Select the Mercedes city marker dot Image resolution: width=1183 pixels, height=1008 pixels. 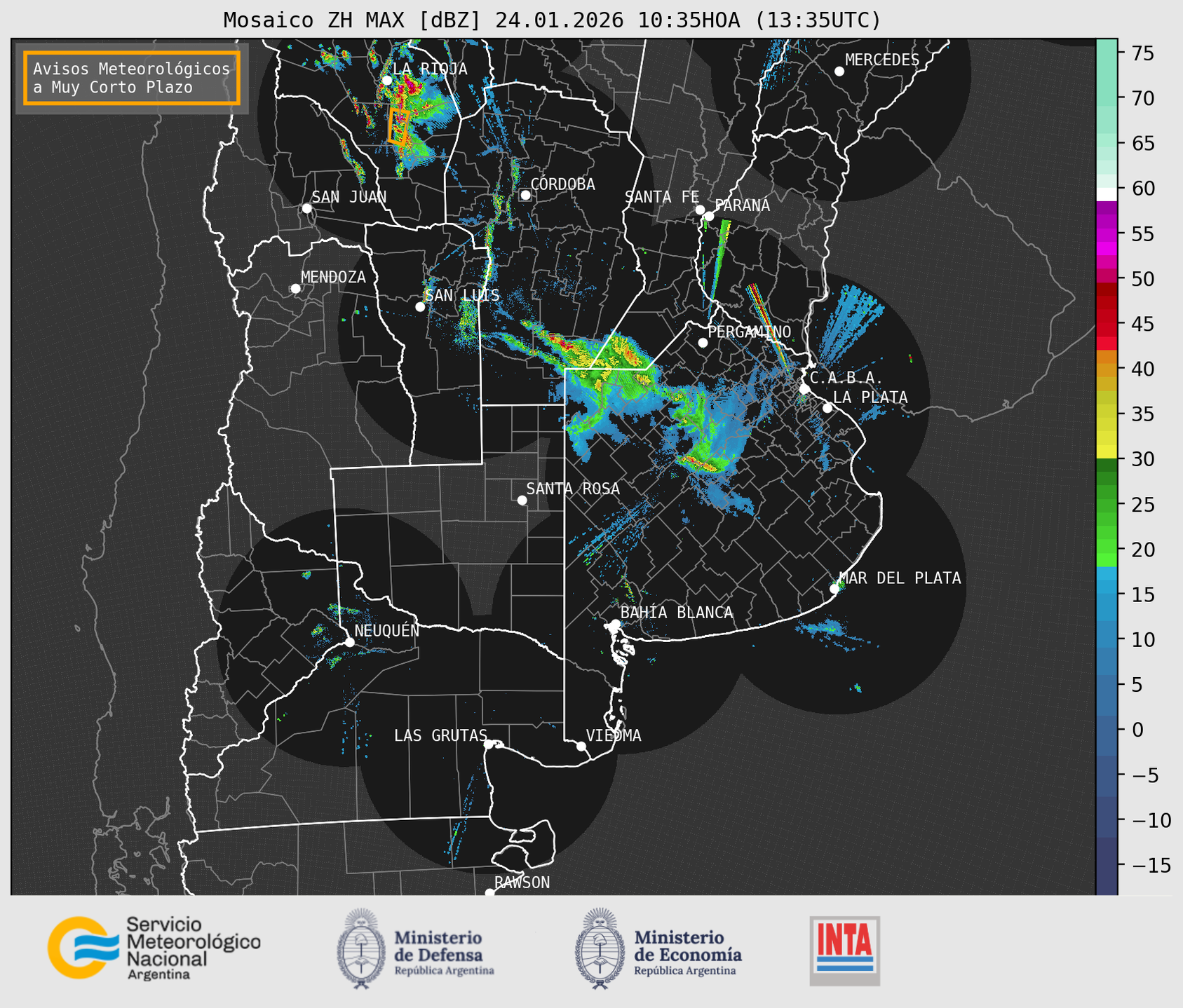coord(839,71)
